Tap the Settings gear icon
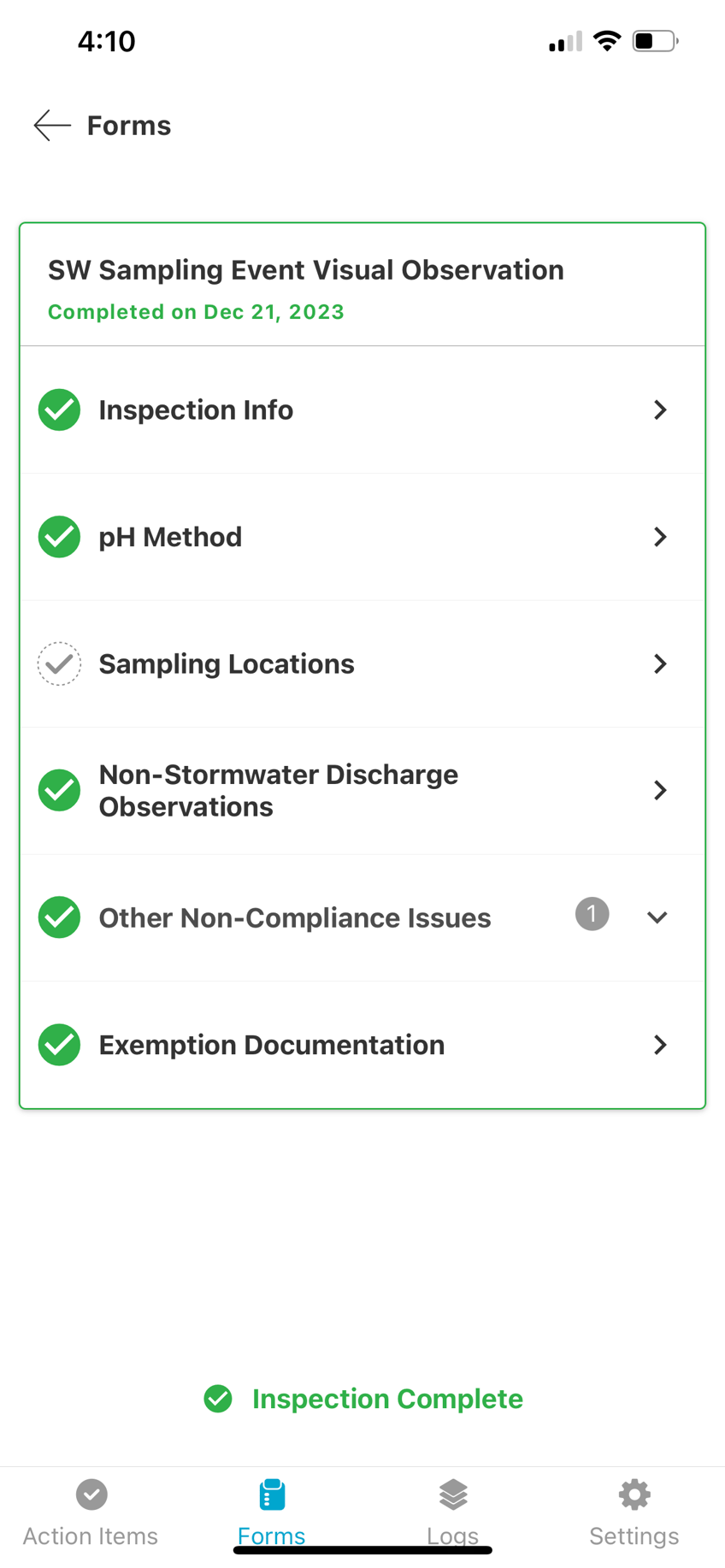The width and height of the screenshot is (725, 1568). 634,1494
